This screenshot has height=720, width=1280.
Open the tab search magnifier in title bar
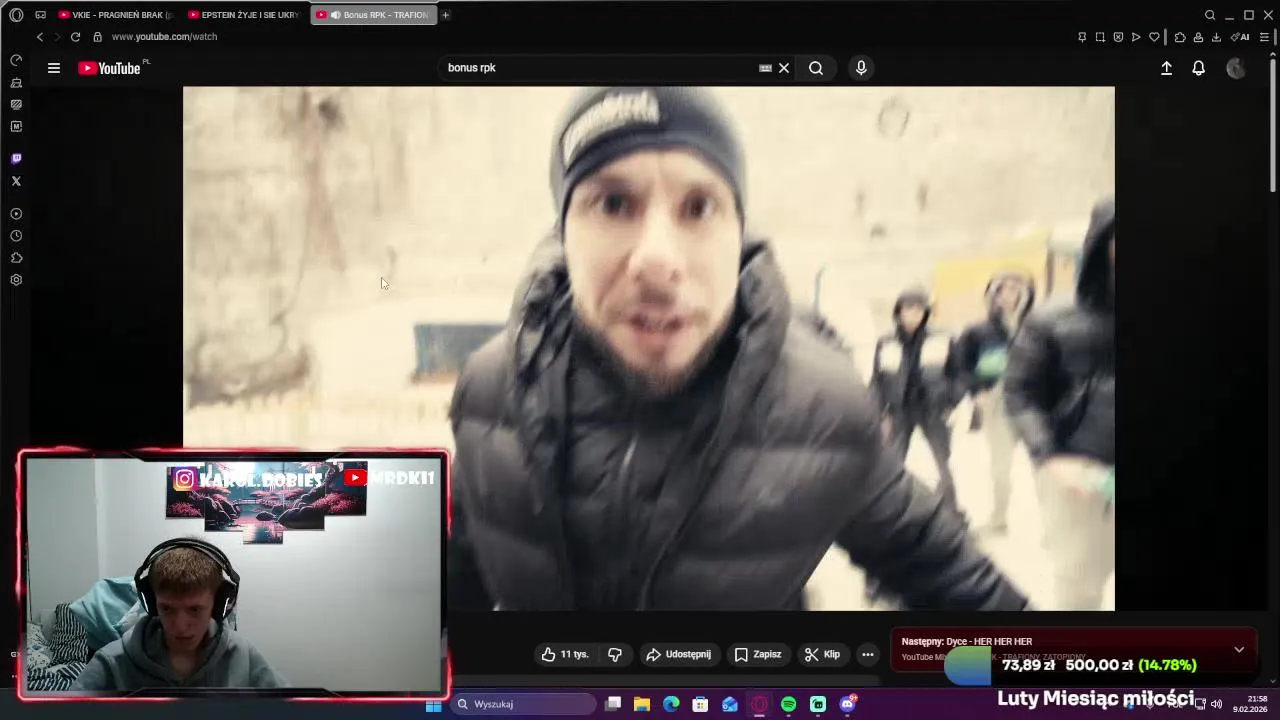pos(1210,15)
